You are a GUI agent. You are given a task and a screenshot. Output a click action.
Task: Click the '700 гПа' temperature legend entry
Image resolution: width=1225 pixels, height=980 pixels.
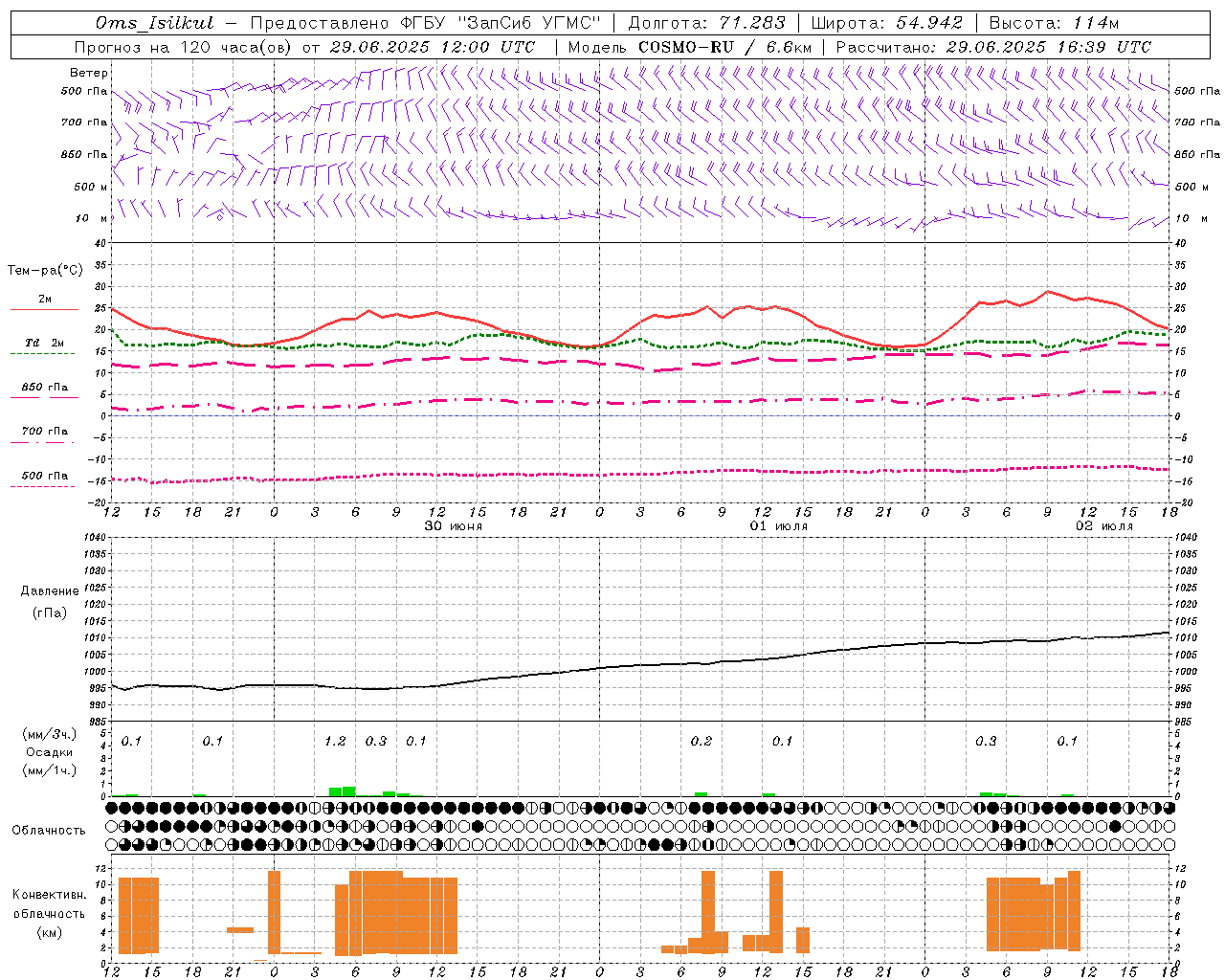(x=45, y=431)
